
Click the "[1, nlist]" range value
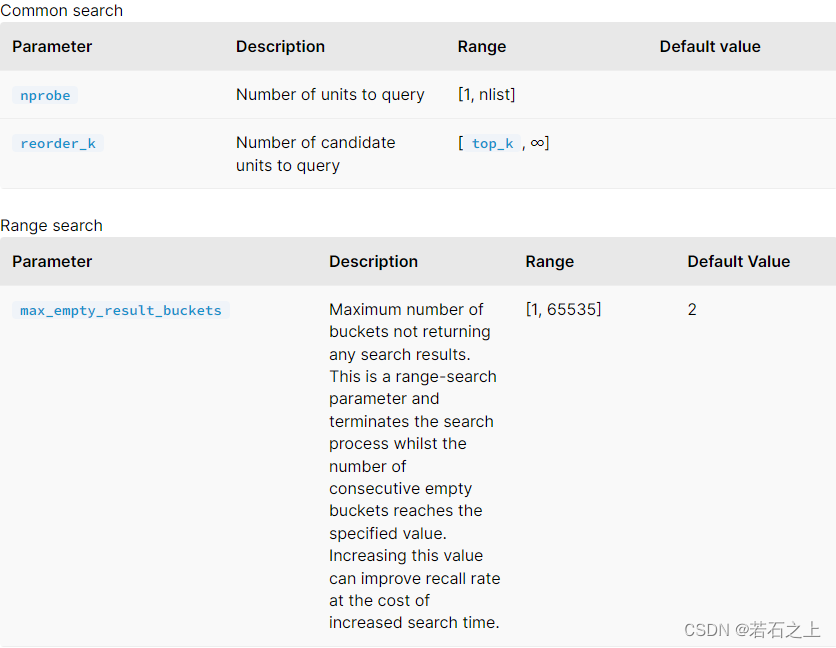[x=487, y=95]
